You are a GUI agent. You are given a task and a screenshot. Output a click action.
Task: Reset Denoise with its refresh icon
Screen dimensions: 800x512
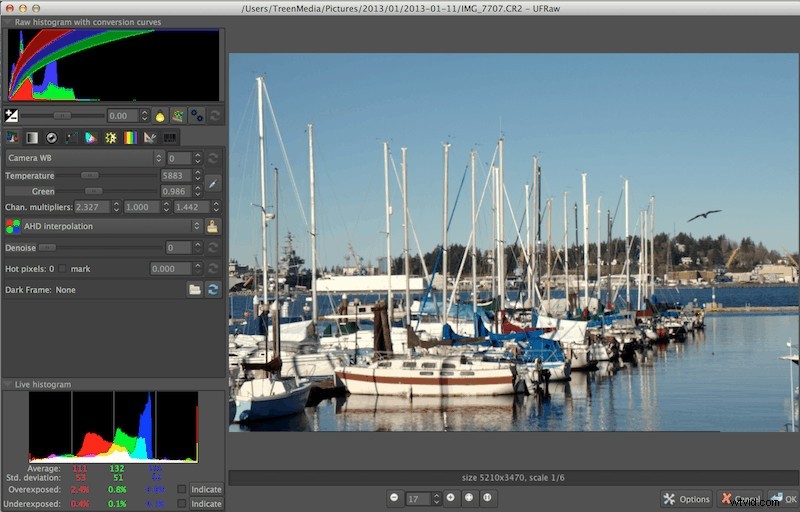213,248
